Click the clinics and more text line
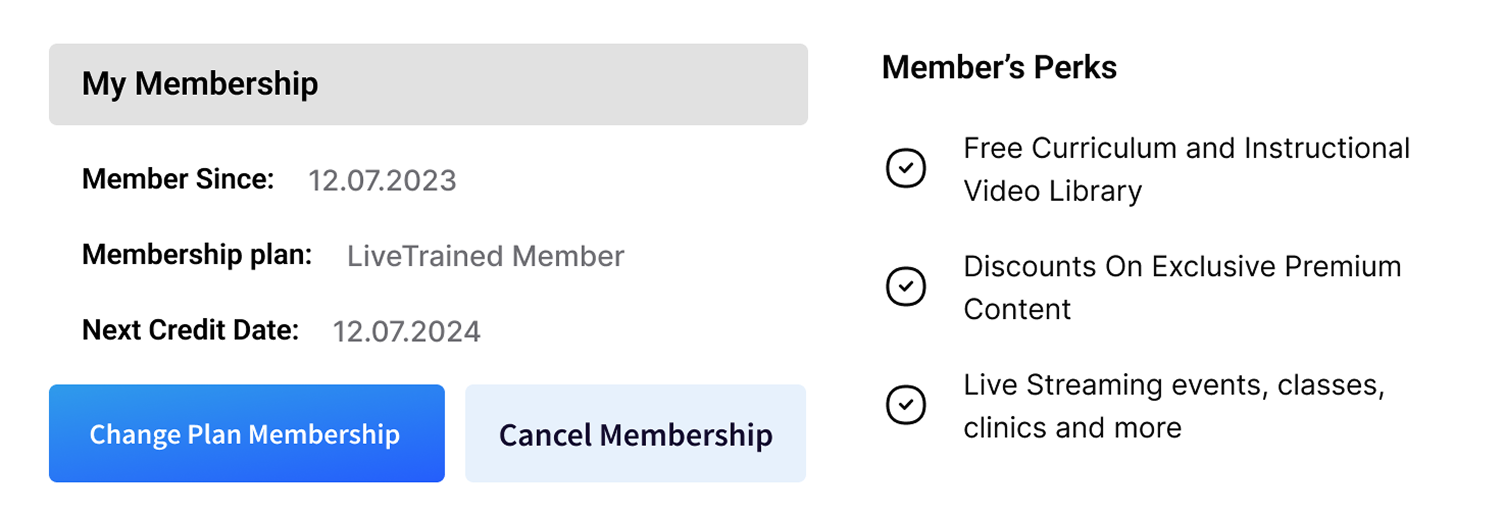The height and width of the screenshot is (526, 1504). [x=1073, y=428]
